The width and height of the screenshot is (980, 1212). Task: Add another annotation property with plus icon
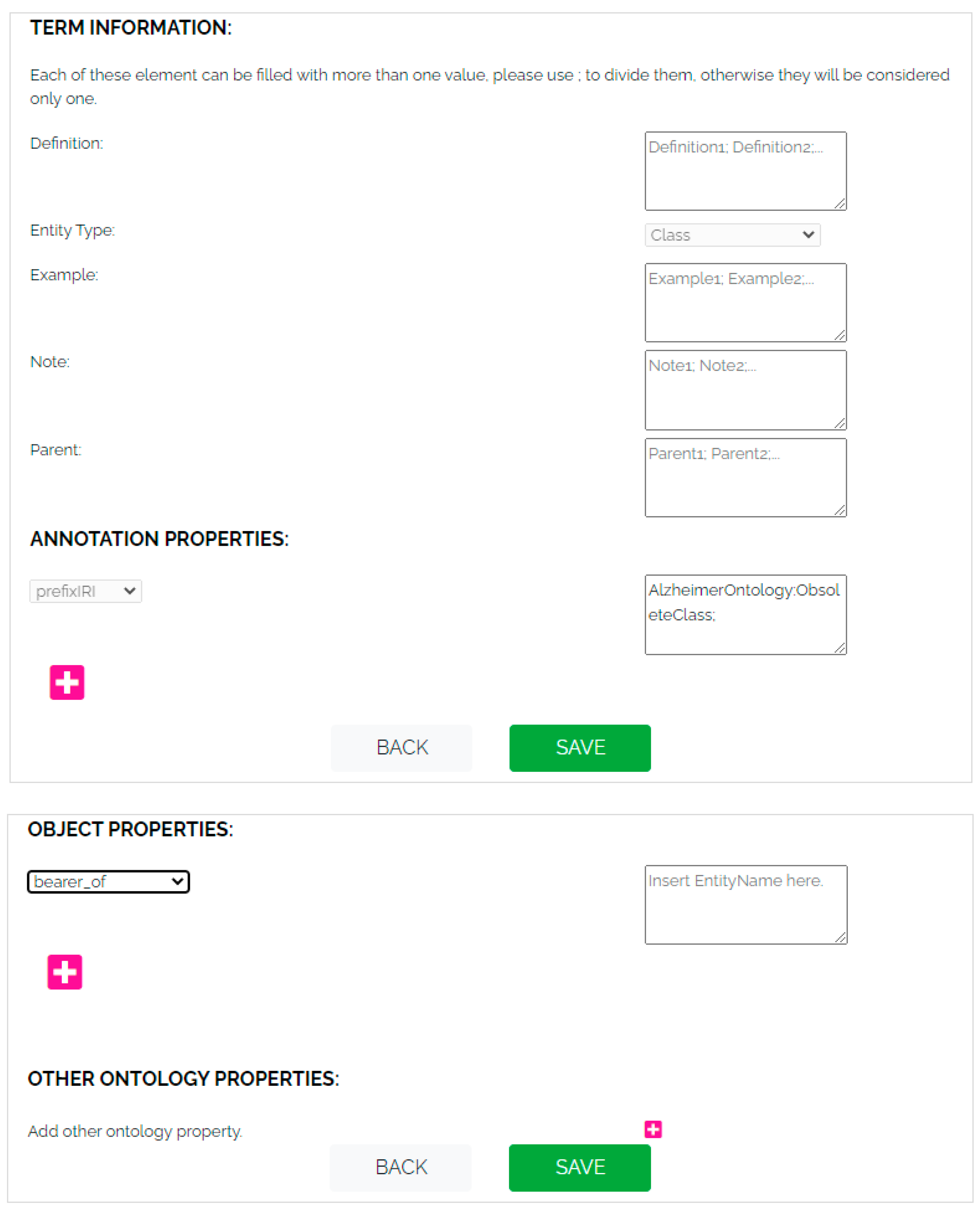click(x=67, y=682)
